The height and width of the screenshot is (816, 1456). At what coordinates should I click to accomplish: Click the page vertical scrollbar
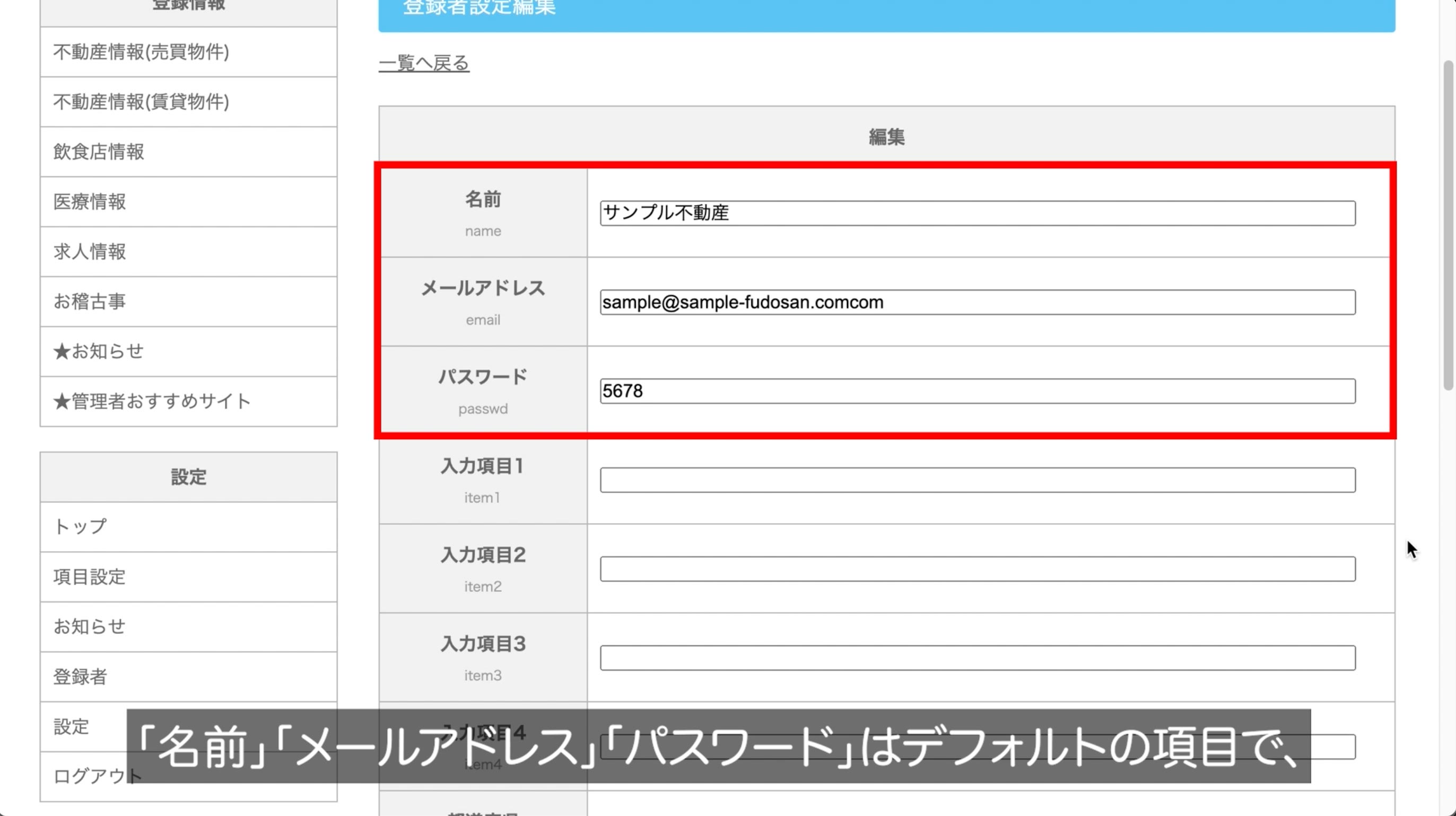click(x=1448, y=226)
